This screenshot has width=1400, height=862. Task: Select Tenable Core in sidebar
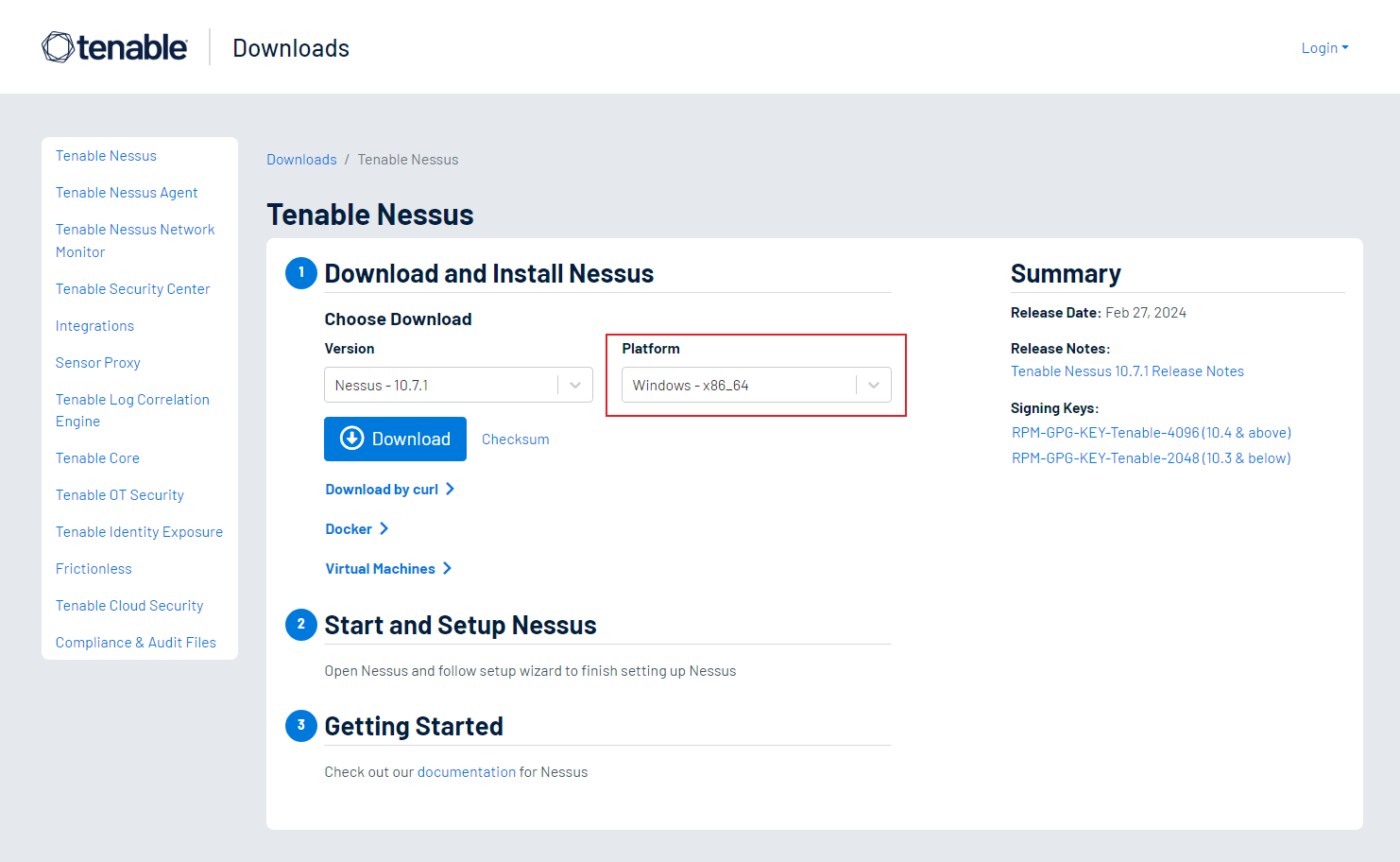pyautogui.click(x=97, y=458)
